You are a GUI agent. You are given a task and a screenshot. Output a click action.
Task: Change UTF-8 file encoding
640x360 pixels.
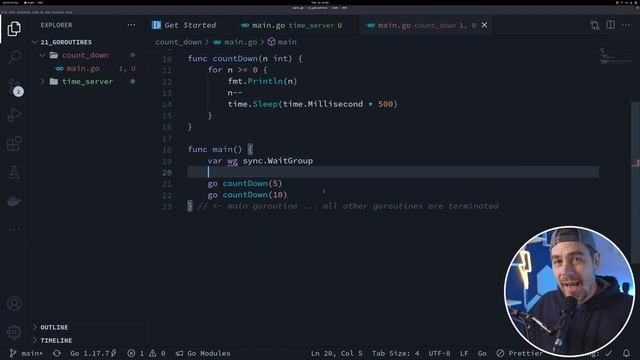point(439,353)
